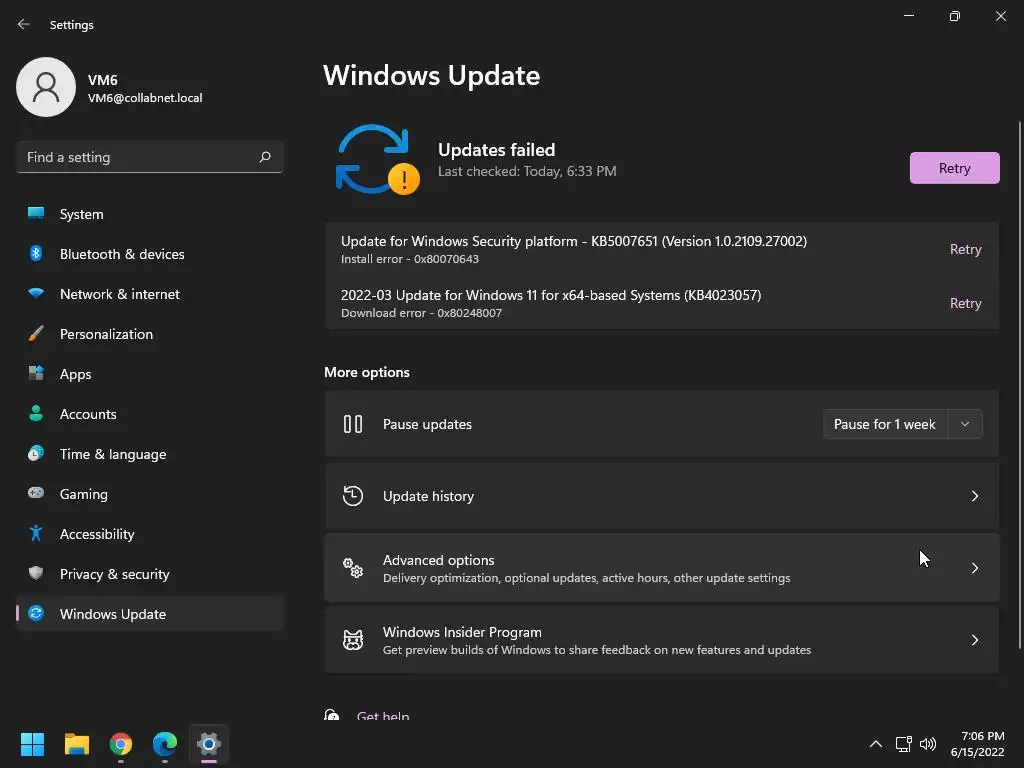
Task: Click the Time & language clock icon
Action: pos(36,453)
